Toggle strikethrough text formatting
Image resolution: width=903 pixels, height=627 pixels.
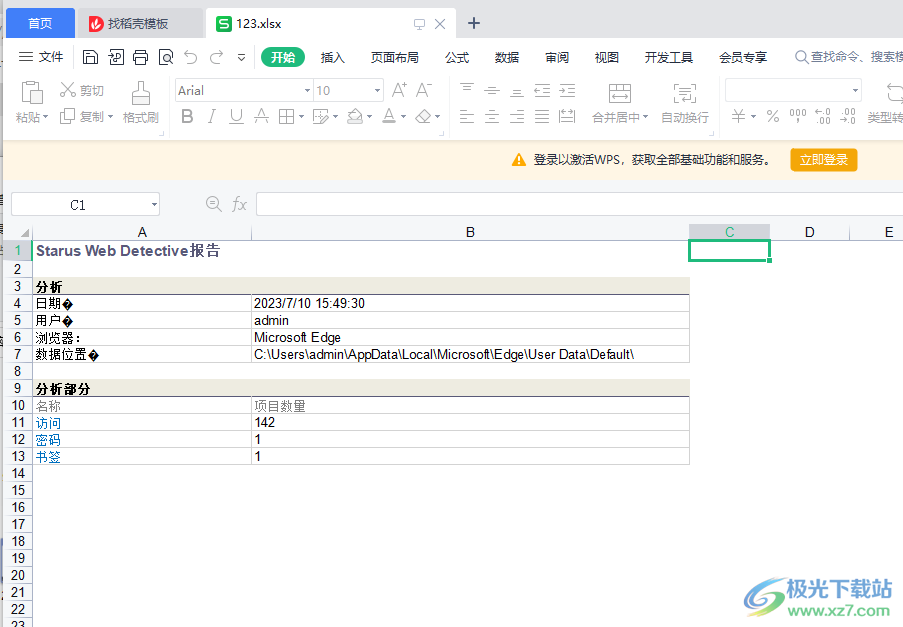coord(261,116)
